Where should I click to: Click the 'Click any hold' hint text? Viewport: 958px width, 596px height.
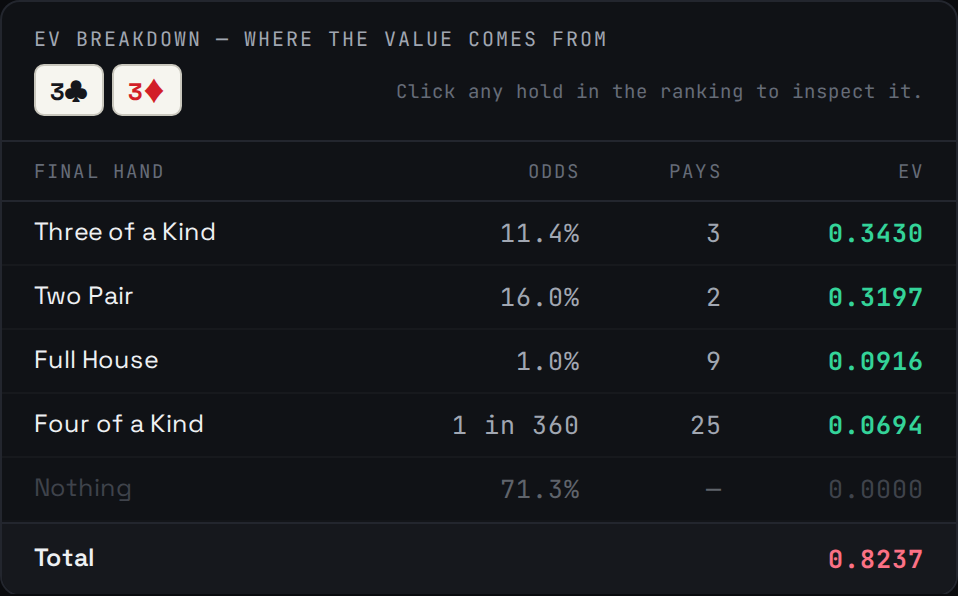point(659,92)
